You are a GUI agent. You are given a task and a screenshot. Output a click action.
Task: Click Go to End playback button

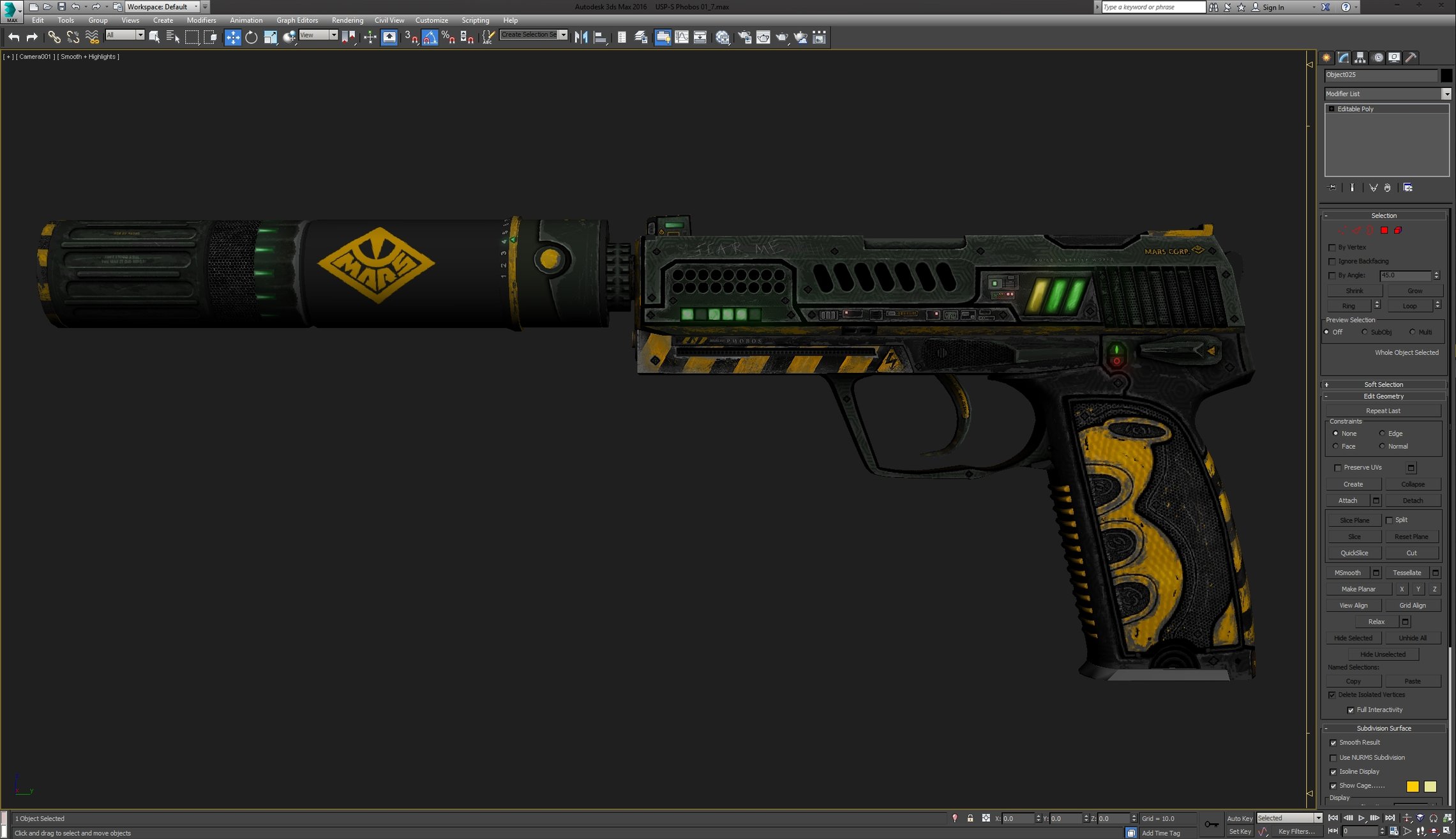[x=1390, y=818]
